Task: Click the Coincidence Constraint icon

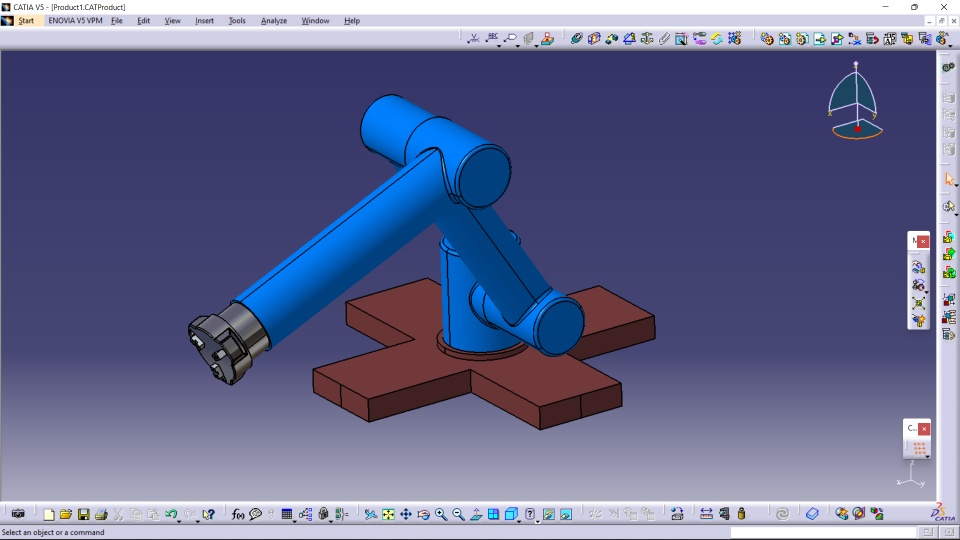Action: [x=577, y=39]
